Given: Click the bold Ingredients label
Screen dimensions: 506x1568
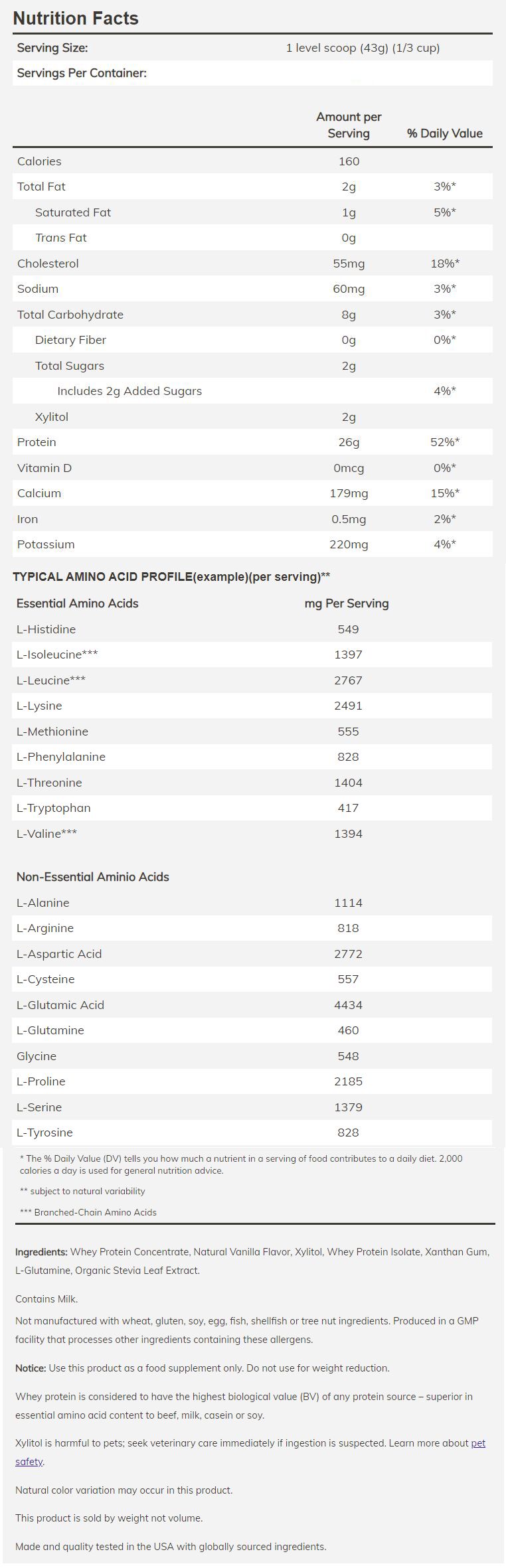Looking at the screenshot, I should (x=41, y=1252).
